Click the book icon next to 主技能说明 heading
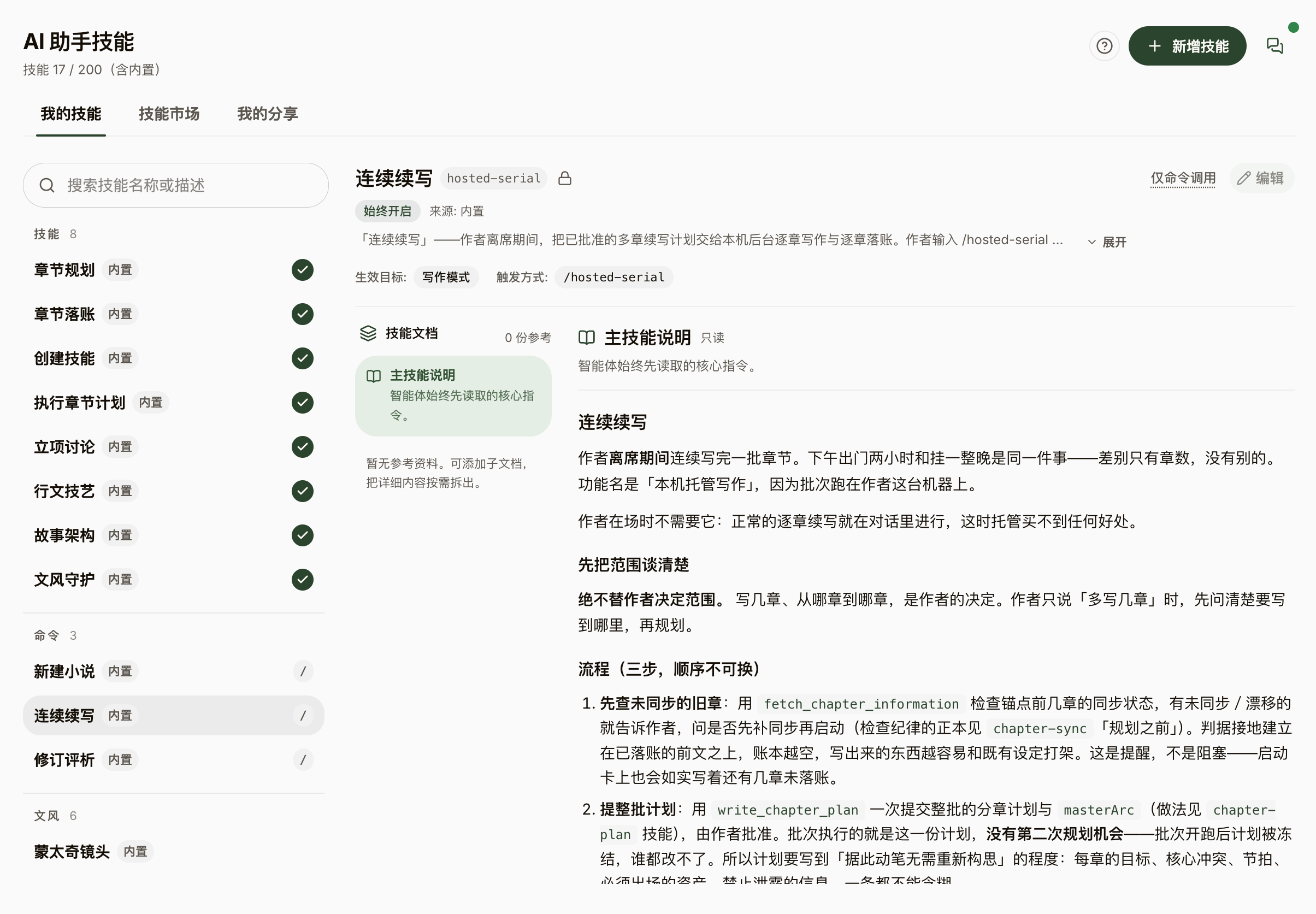The width and height of the screenshot is (1316, 914). pos(586,337)
